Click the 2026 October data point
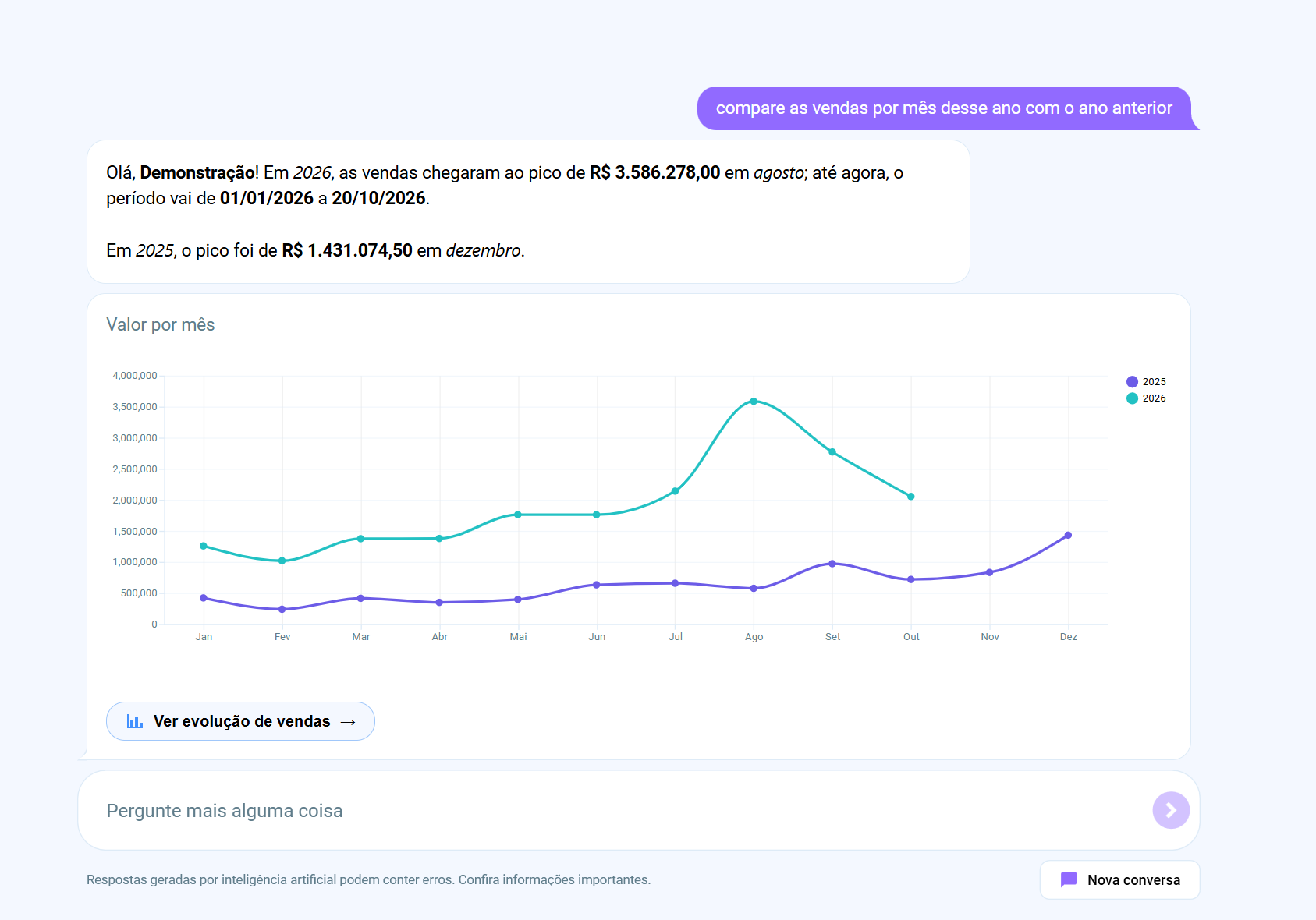1316x920 pixels. 910,496
